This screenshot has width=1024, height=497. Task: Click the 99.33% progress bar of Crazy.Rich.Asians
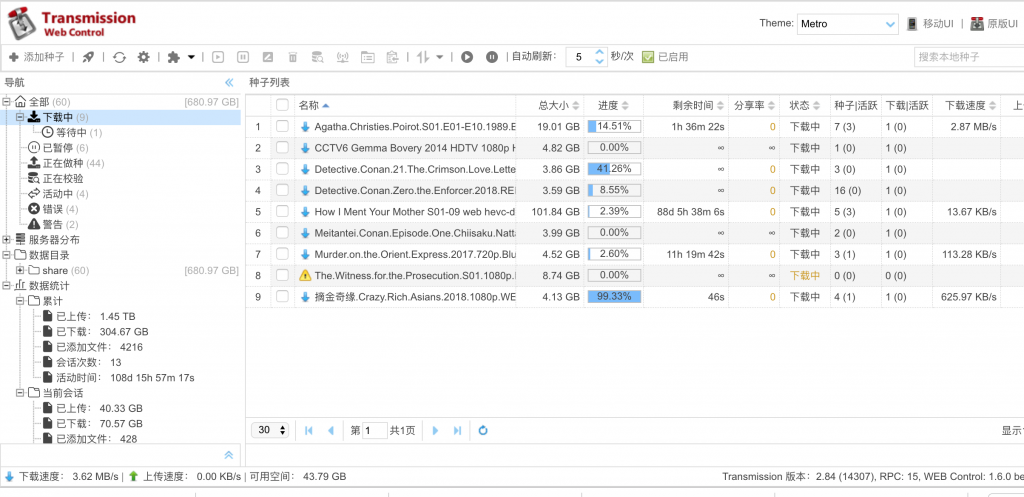614,297
